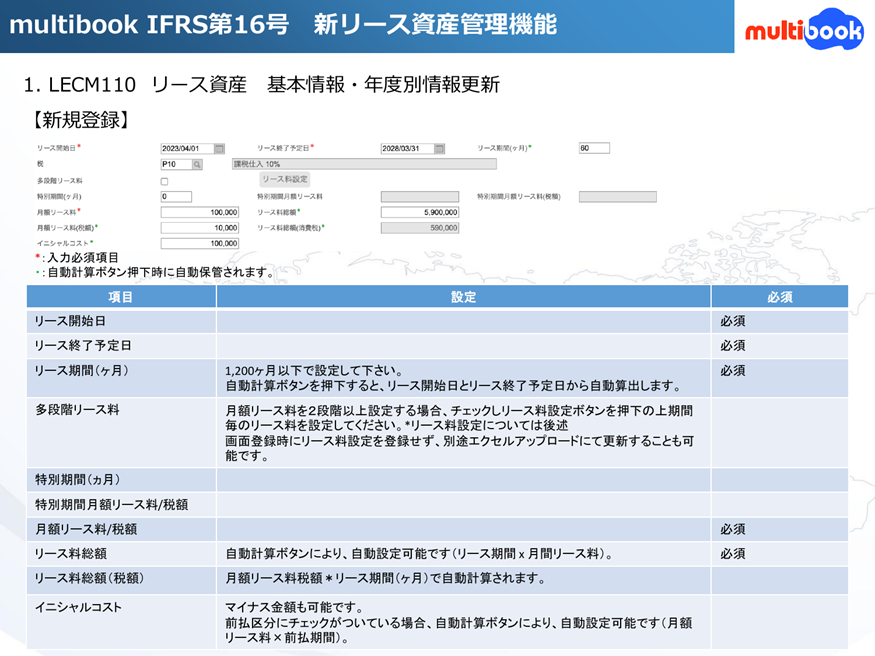The width and height of the screenshot is (875, 656).
Task: Click the tax code field showing P10
Action: (176, 165)
